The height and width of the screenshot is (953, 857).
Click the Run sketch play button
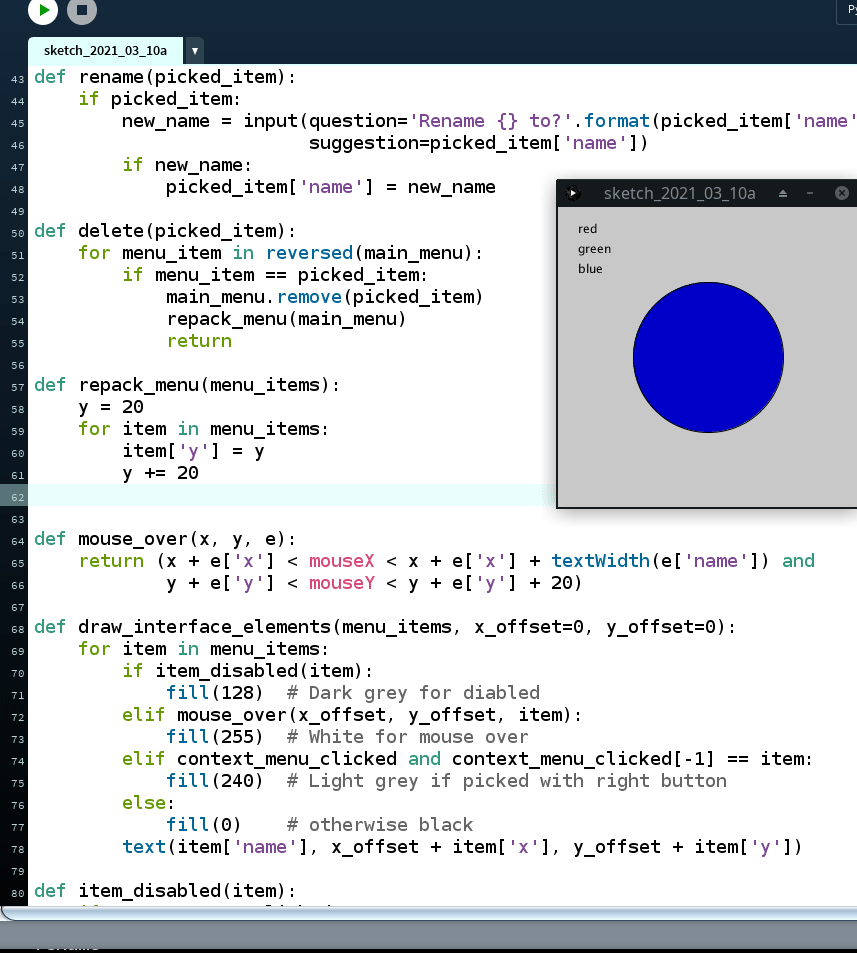click(x=43, y=10)
